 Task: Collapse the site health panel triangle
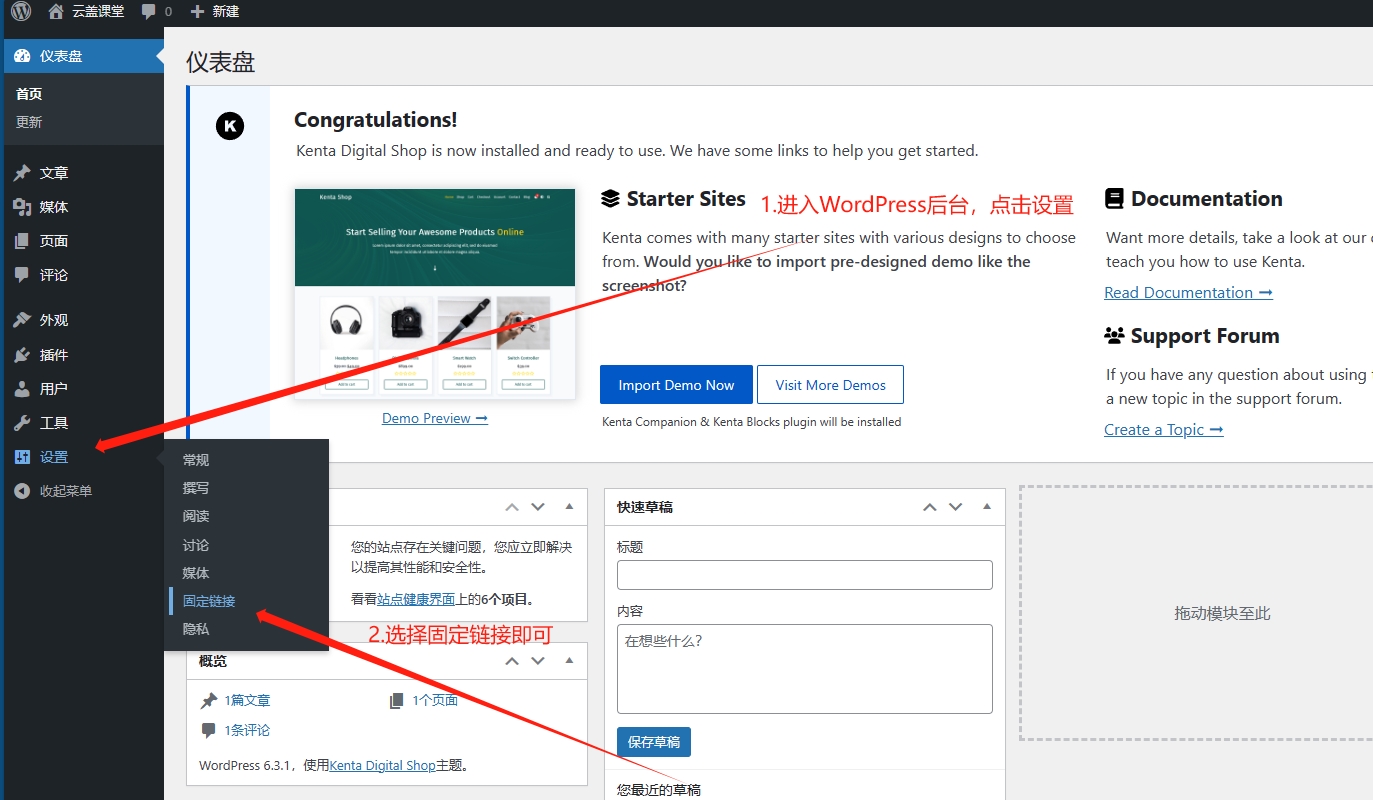(569, 506)
